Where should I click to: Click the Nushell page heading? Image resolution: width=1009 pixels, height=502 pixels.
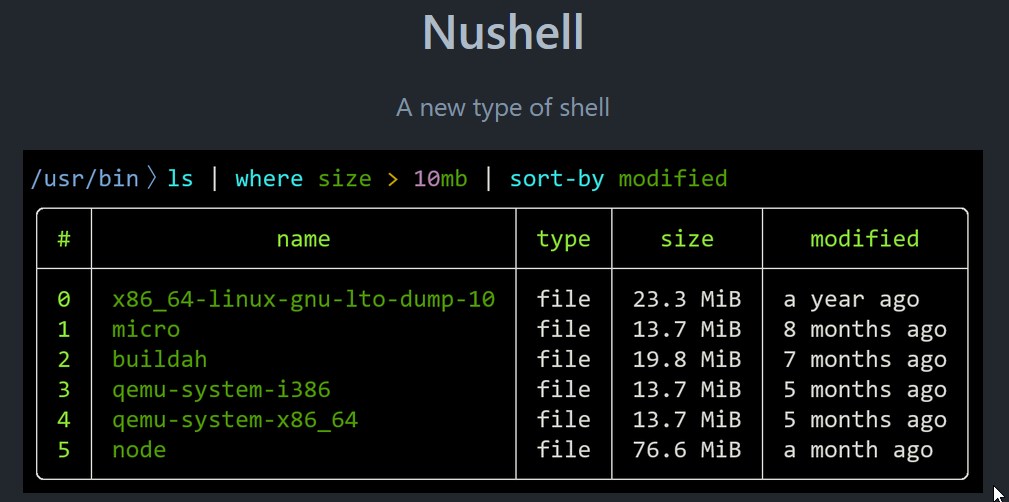(x=503, y=32)
